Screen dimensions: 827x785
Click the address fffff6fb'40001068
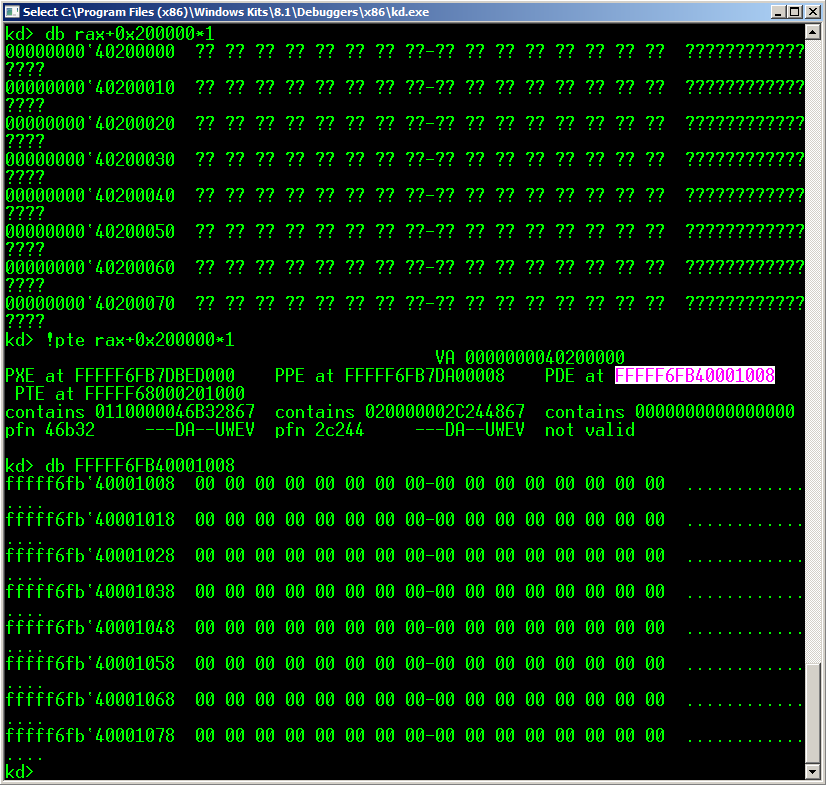coord(90,700)
